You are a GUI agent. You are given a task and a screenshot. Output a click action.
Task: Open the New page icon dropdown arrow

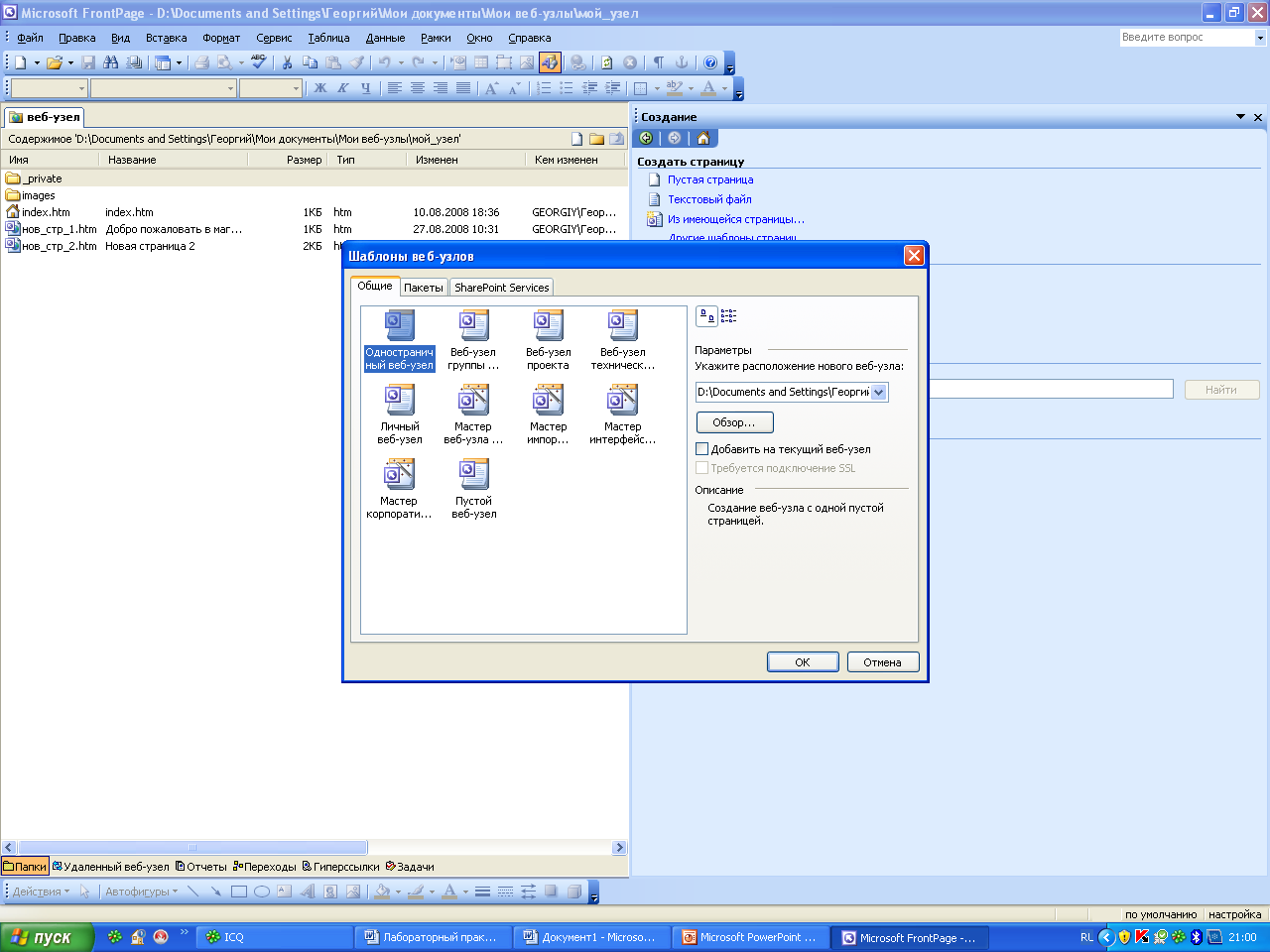click(x=37, y=62)
